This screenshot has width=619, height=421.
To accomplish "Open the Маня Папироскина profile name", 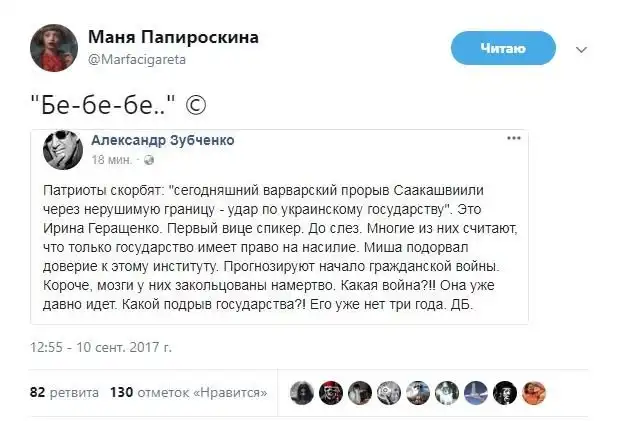I will coord(173,37).
